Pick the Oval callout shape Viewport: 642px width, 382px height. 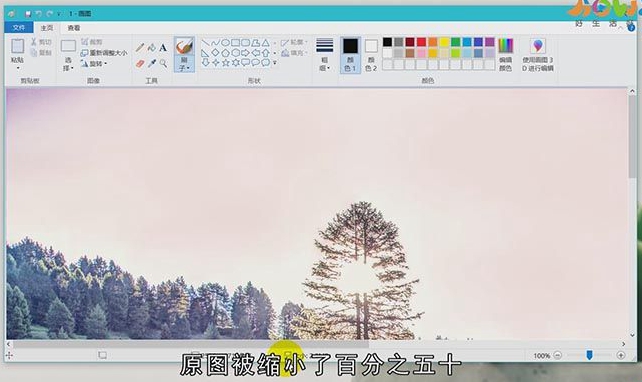pyautogui.click(x=255, y=63)
